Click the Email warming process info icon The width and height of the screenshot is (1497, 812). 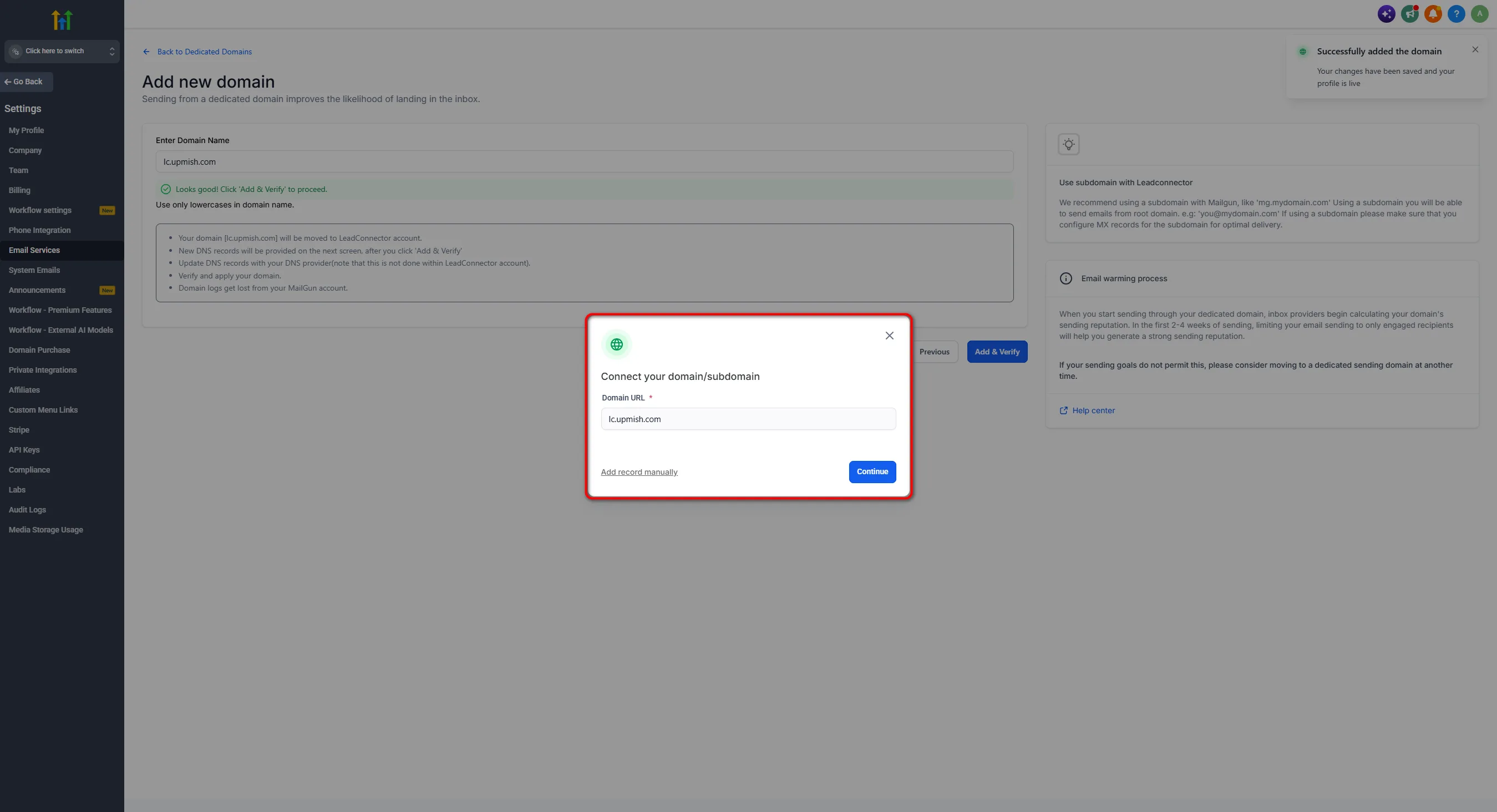1066,278
